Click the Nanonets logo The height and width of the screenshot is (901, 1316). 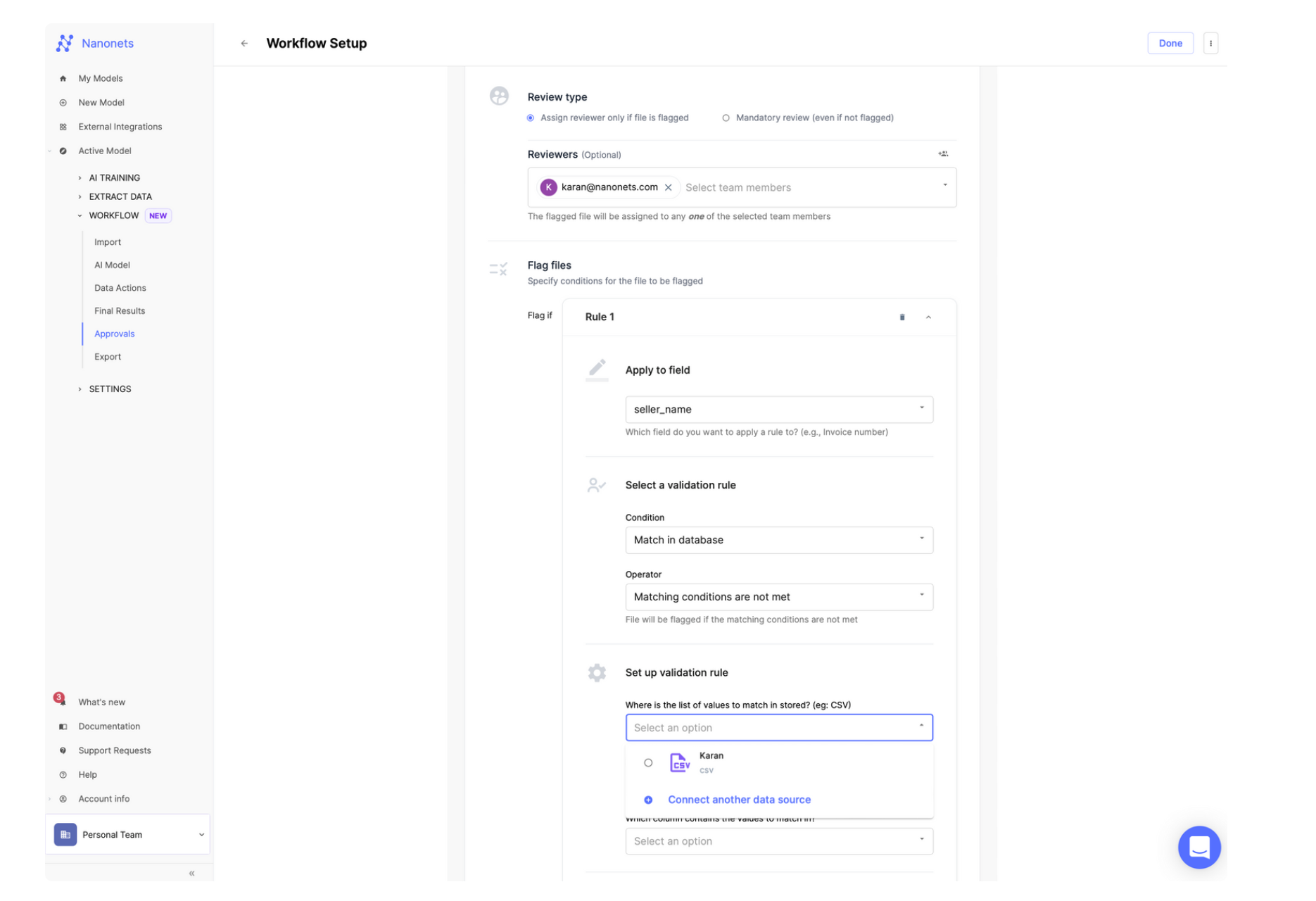[x=94, y=43]
